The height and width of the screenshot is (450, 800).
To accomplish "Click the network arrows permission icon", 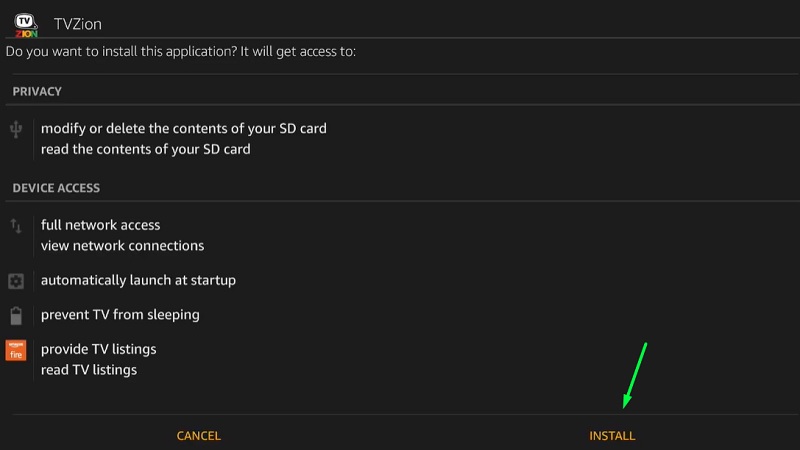I will point(16,226).
